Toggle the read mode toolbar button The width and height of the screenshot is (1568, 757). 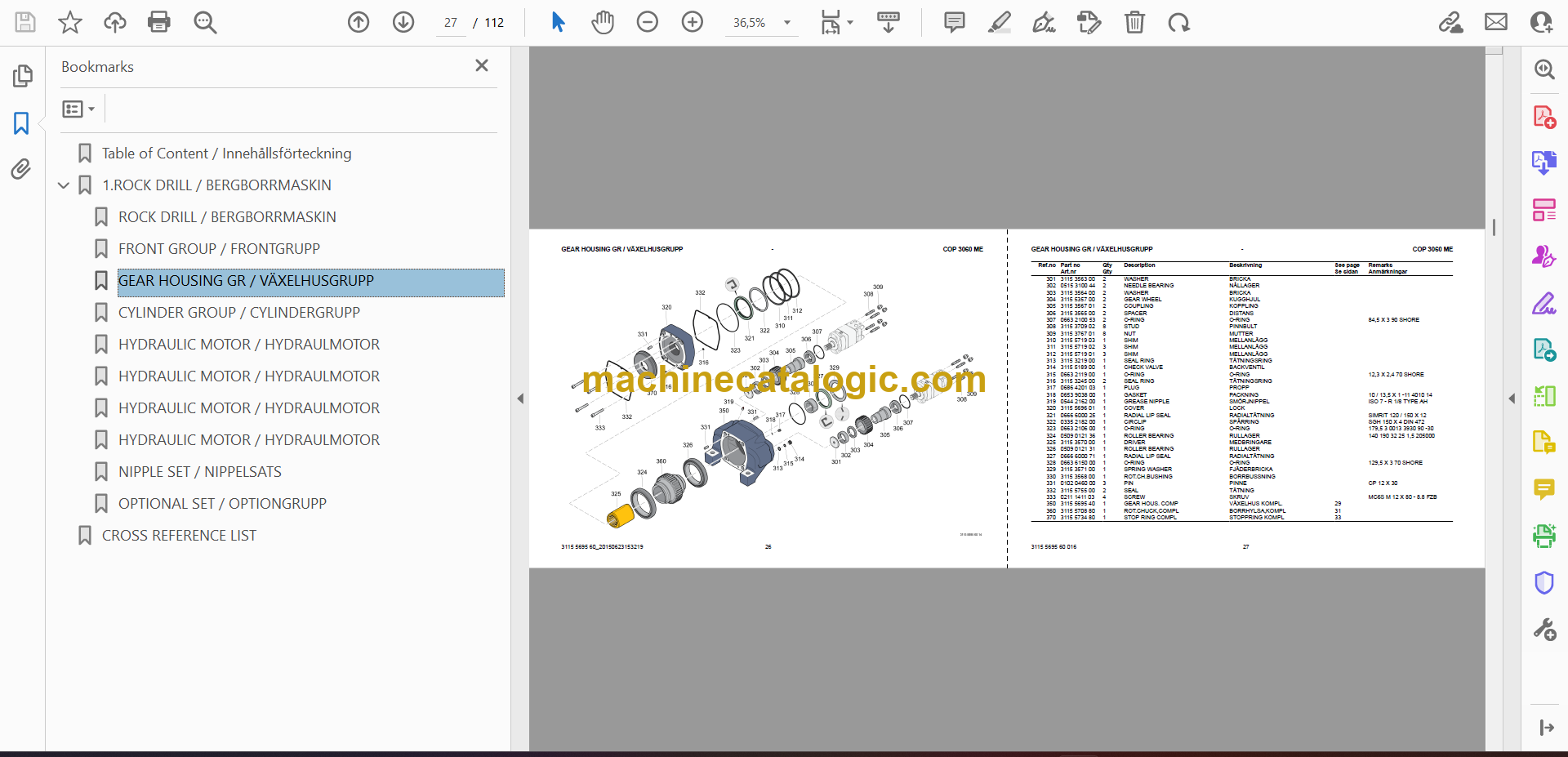click(889, 22)
